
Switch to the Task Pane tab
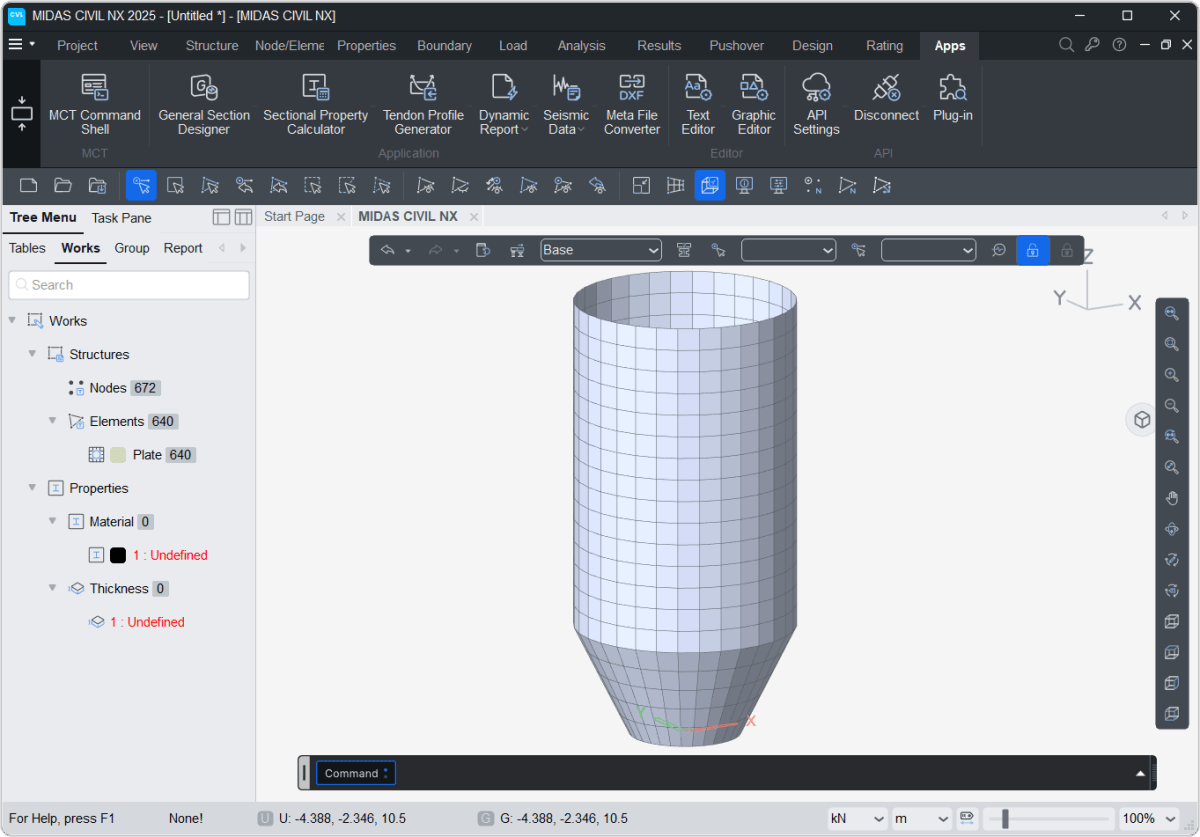[x=121, y=217]
